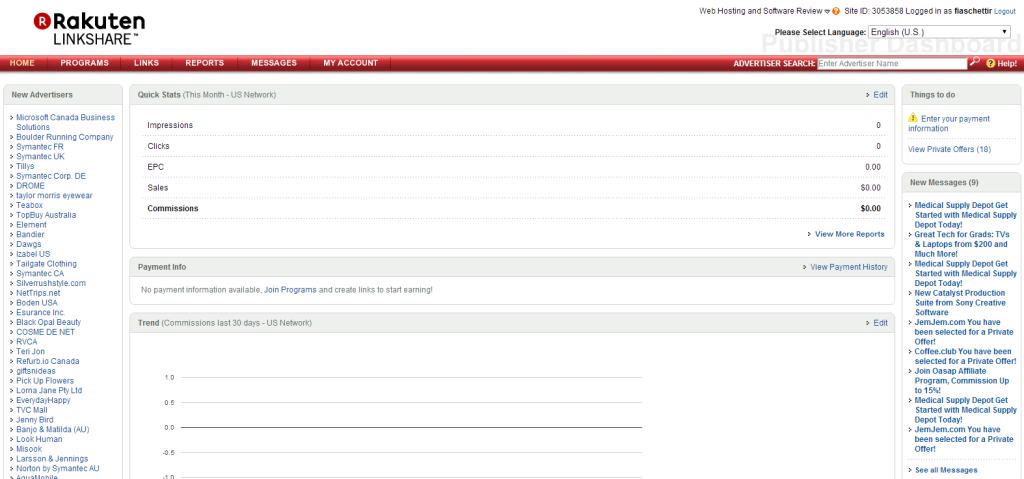Open Esurance Inc. advertiser
This screenshot has width=1024, height=479.
click(40, 312)
